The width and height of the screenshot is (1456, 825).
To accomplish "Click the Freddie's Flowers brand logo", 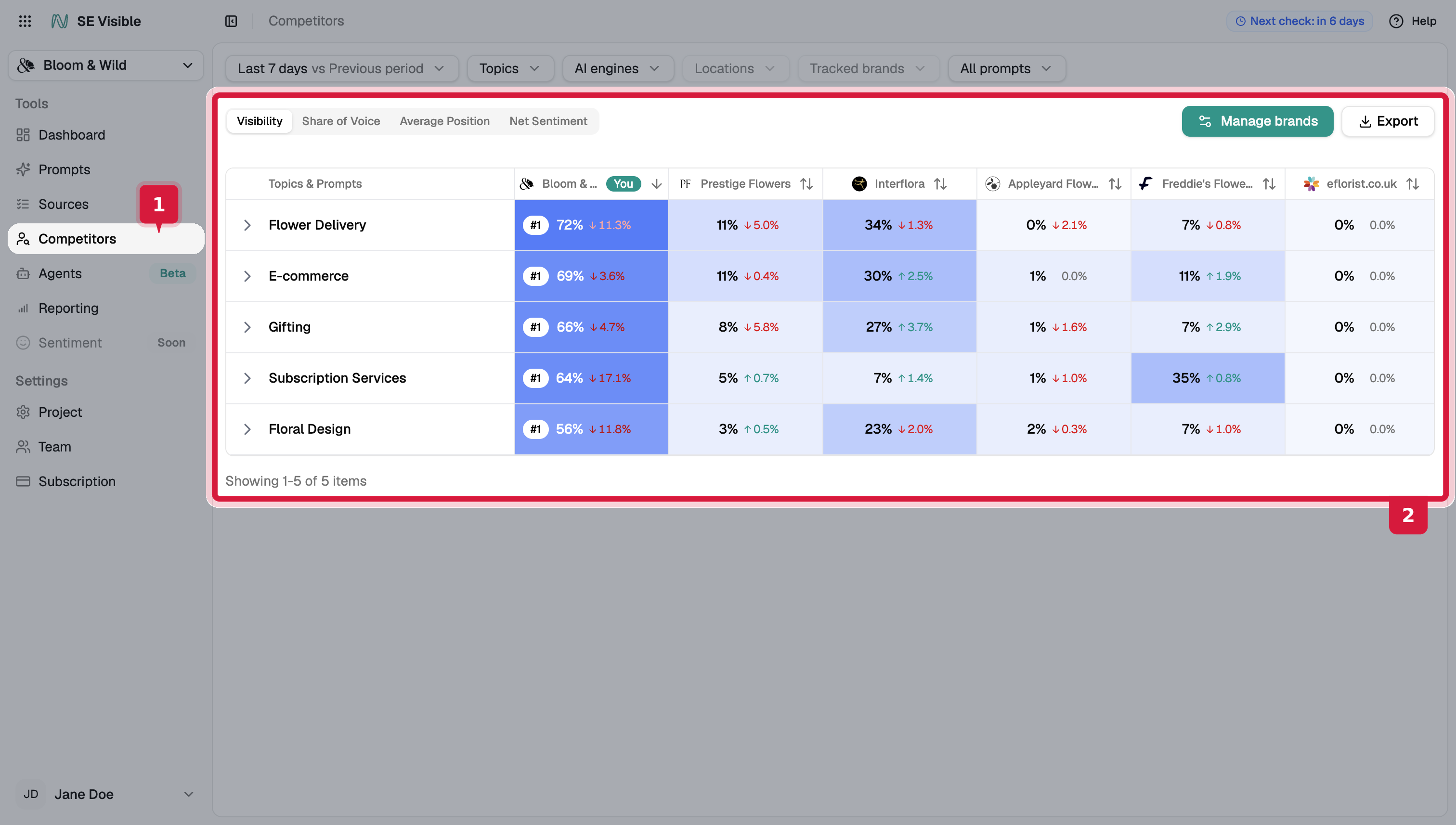I will coord(1146,183).
